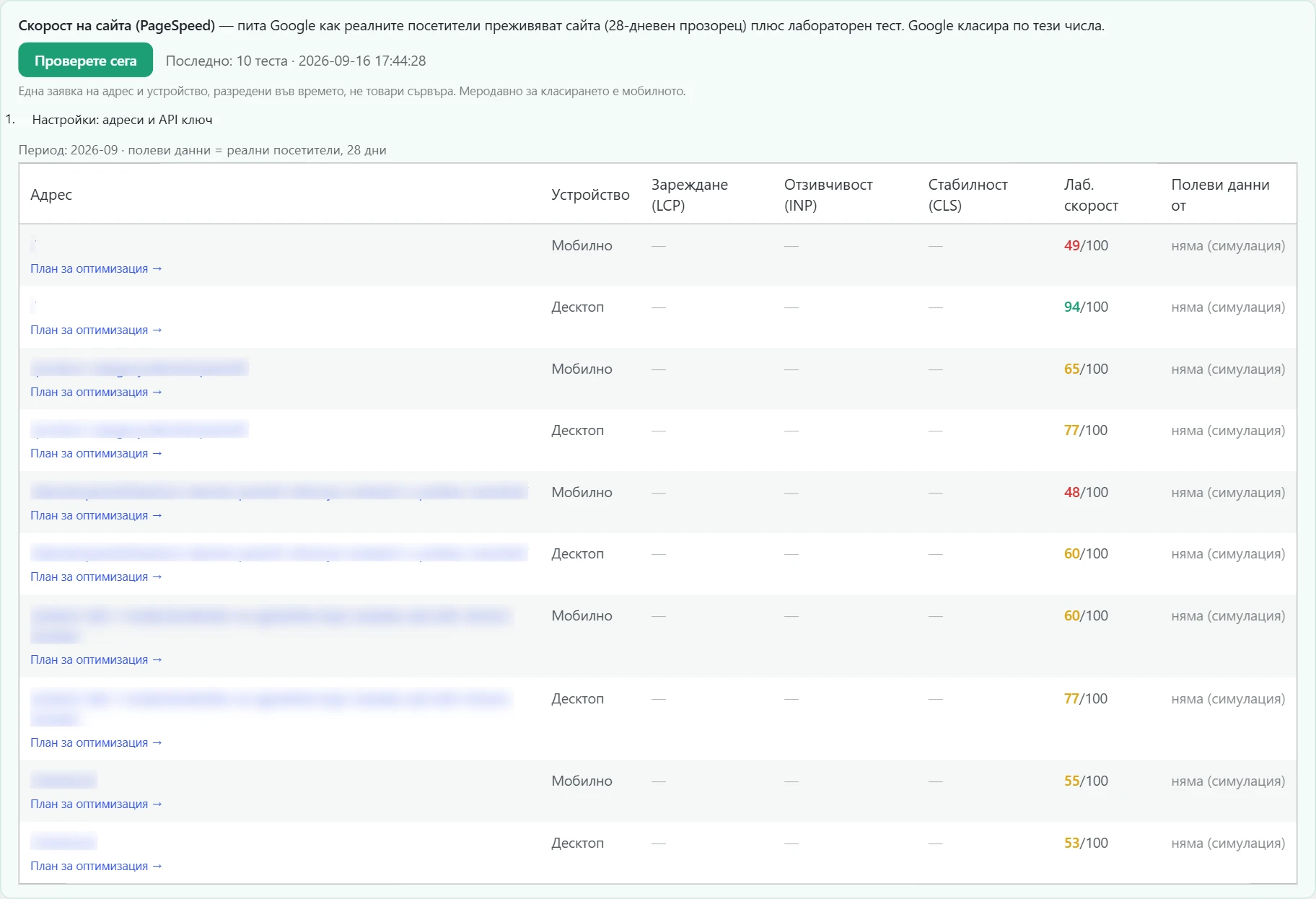Click "няма (симулация)" in the 65/100 row

click(x=1228, y=369)
